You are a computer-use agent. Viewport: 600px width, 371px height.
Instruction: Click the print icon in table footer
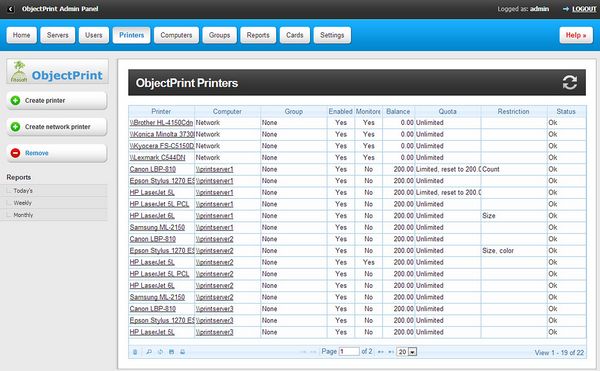183,352
